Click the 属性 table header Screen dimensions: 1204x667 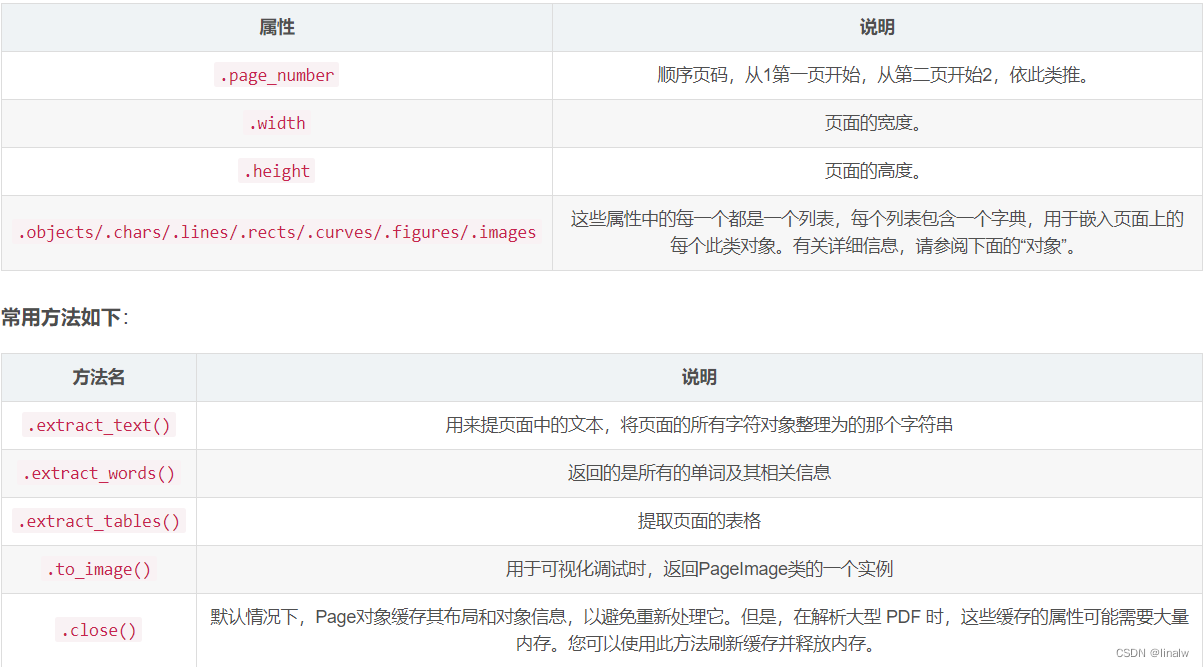[x=276, y=27]
